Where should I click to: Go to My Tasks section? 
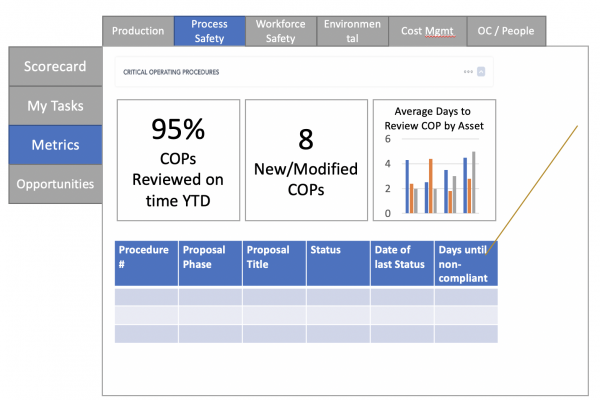(x=55, y=106)
